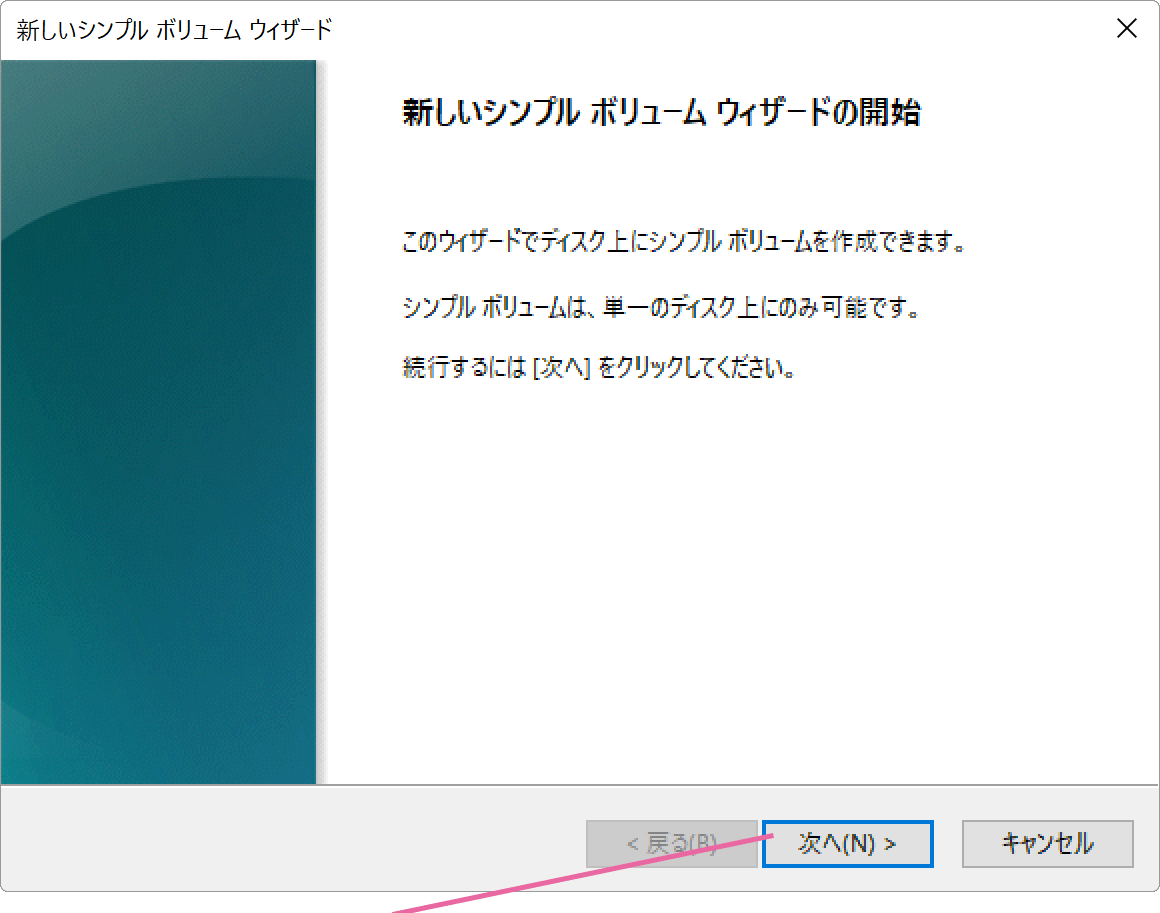1160x913 pixels.
Task: Click the text 続行するには [次へ] をクリックしてください。
Action: (598, 367)
